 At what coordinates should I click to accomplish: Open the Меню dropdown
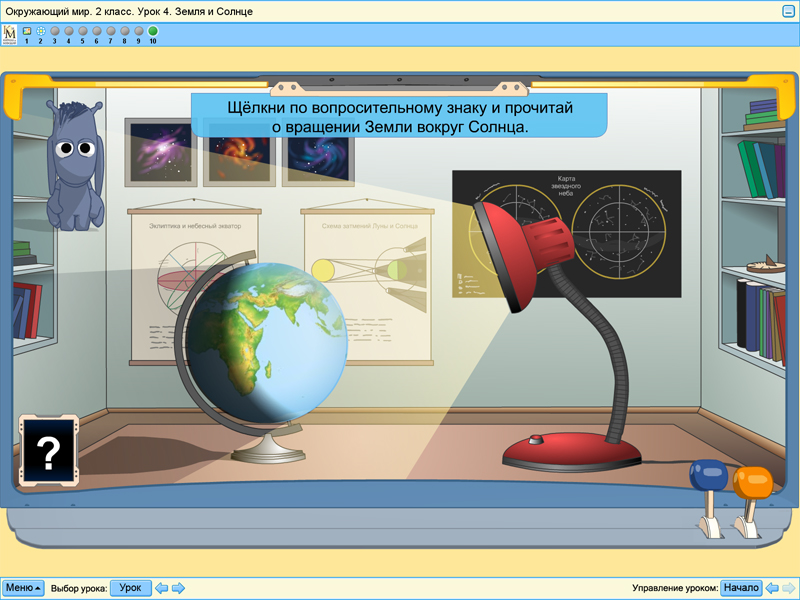[x=23, y=588]
